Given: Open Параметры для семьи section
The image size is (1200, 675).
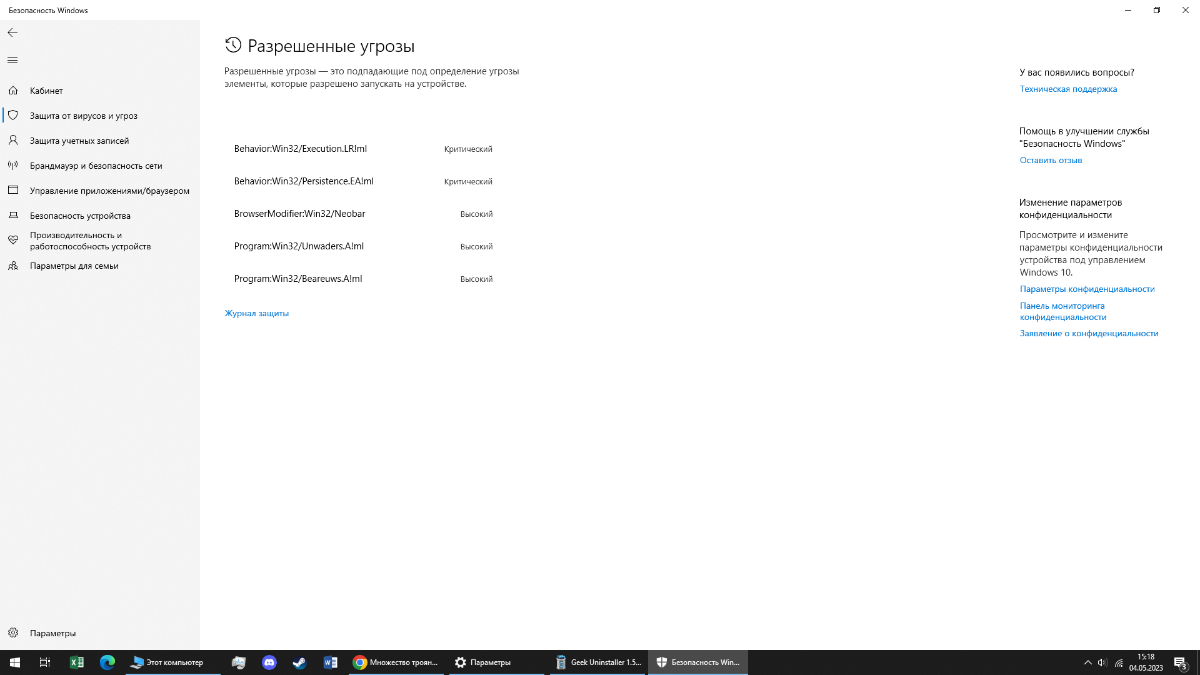Looking at the screenshot, I should point(100,266).
